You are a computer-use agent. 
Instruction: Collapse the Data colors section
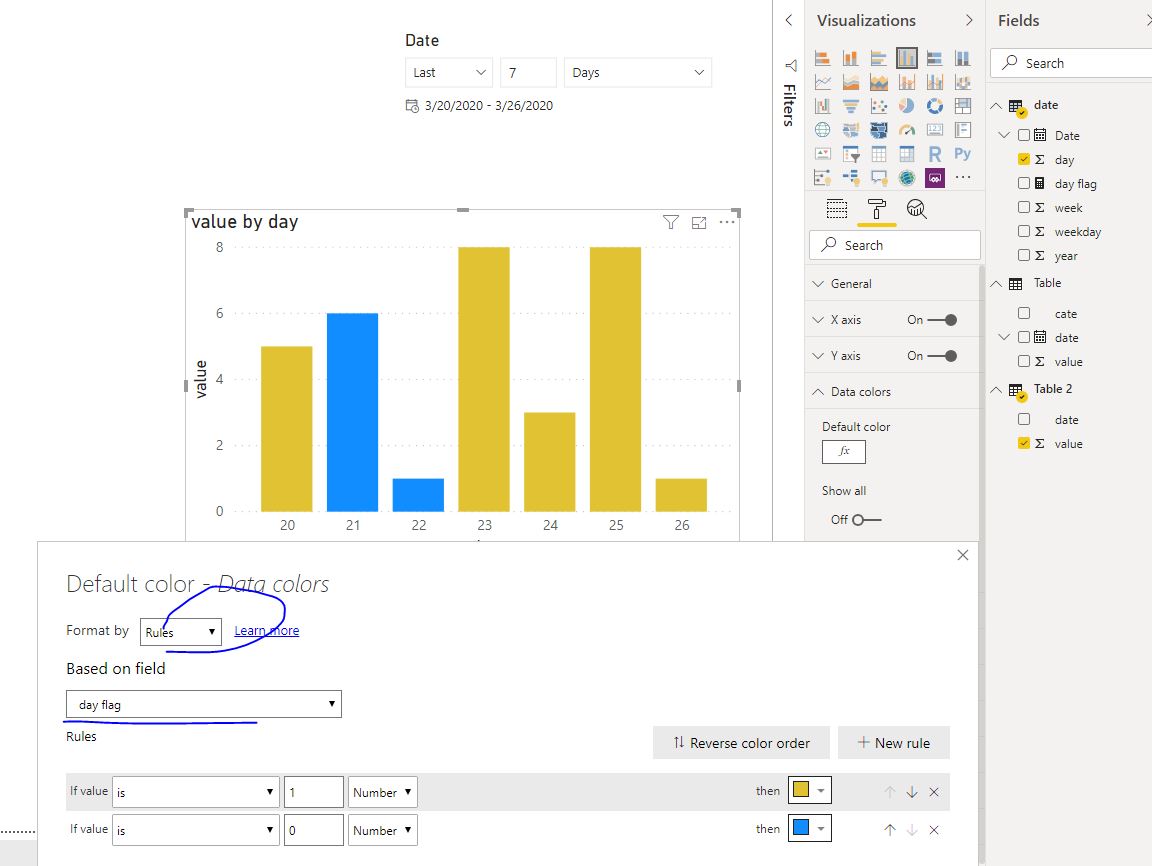point(818,392)
